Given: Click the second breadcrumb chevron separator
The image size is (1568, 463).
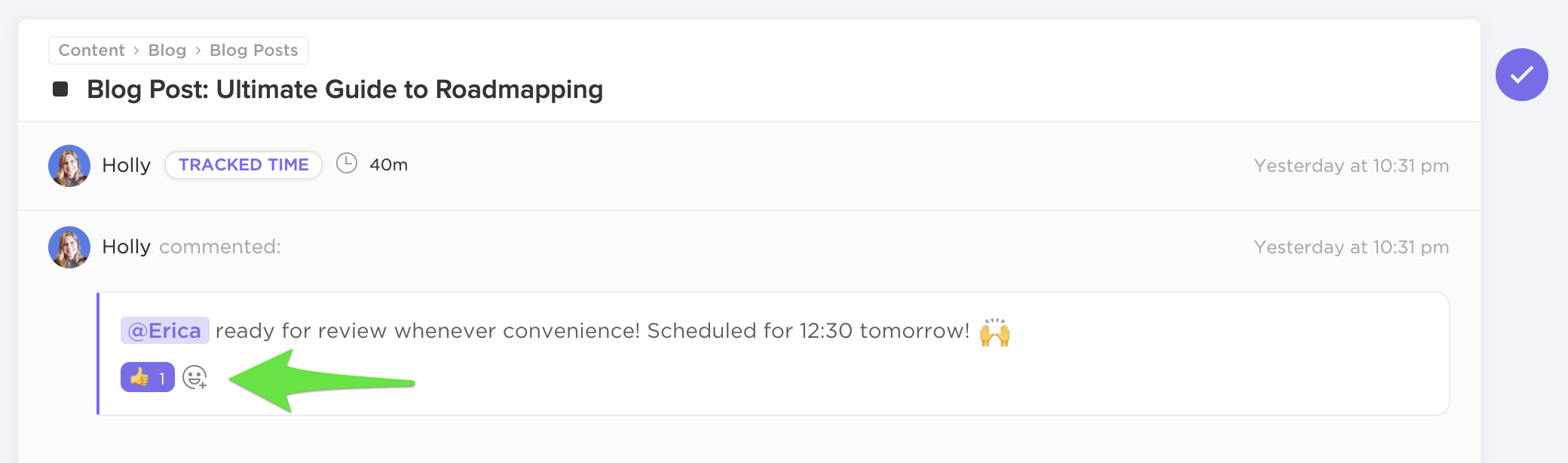Looking at the screenshot, I should (x=198, y=51).
